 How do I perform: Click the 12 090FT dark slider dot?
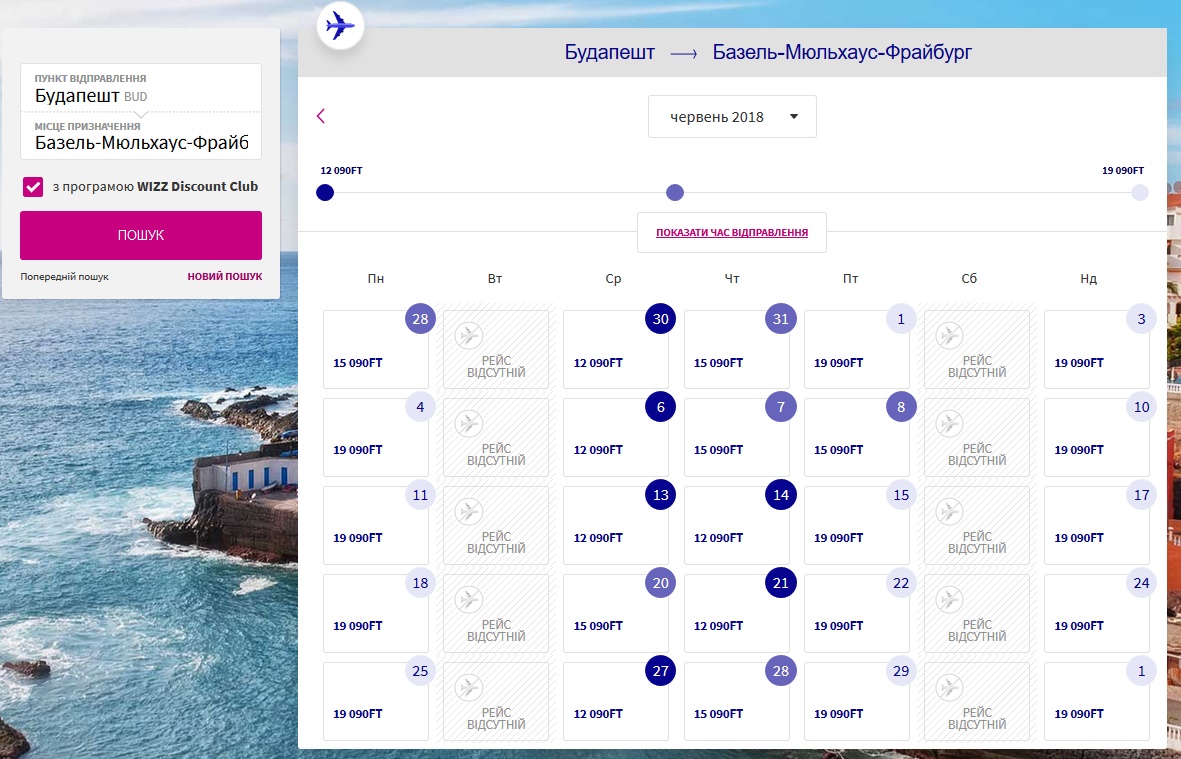point(325,193)
